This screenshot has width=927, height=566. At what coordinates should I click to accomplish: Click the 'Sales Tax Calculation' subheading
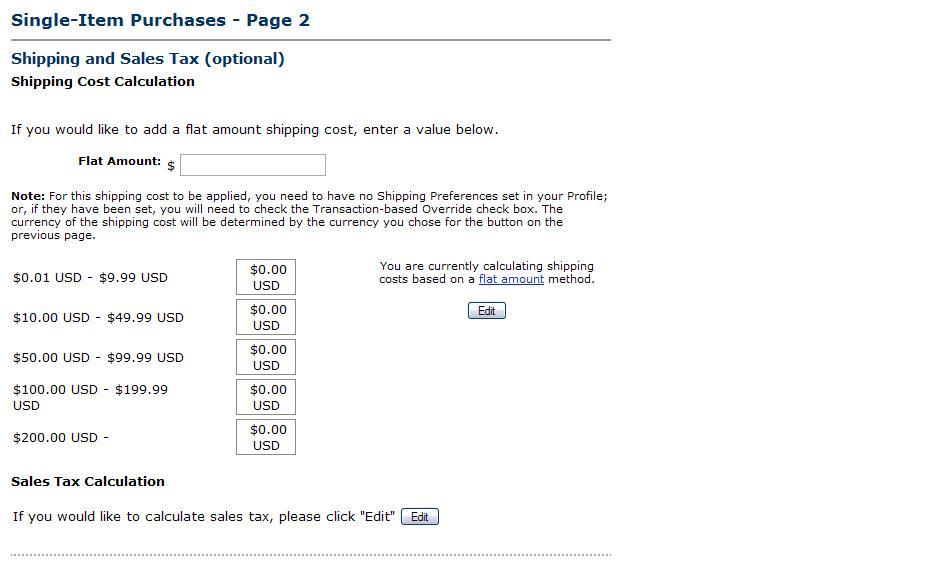coord(88,481)
